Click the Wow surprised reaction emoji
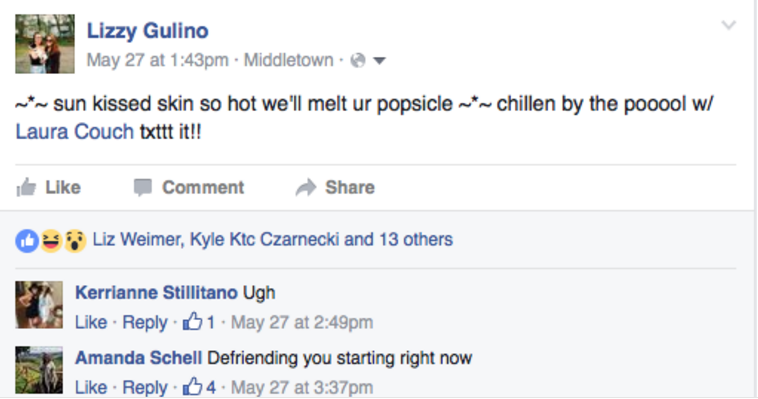The image size is (758, 399). tap(75, 240)
